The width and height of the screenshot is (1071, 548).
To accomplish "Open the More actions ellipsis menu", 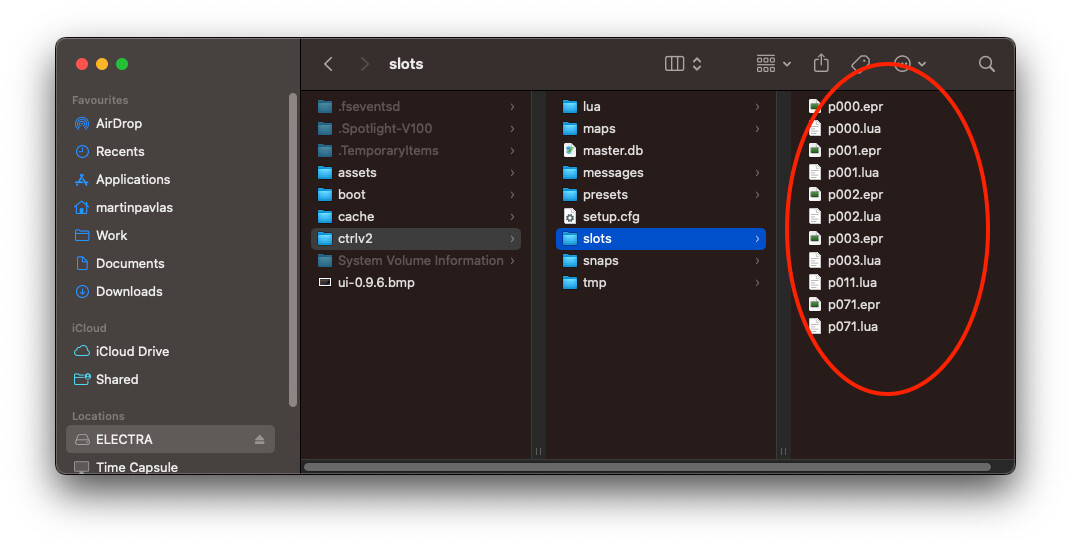I will click(x=910, y=64).
